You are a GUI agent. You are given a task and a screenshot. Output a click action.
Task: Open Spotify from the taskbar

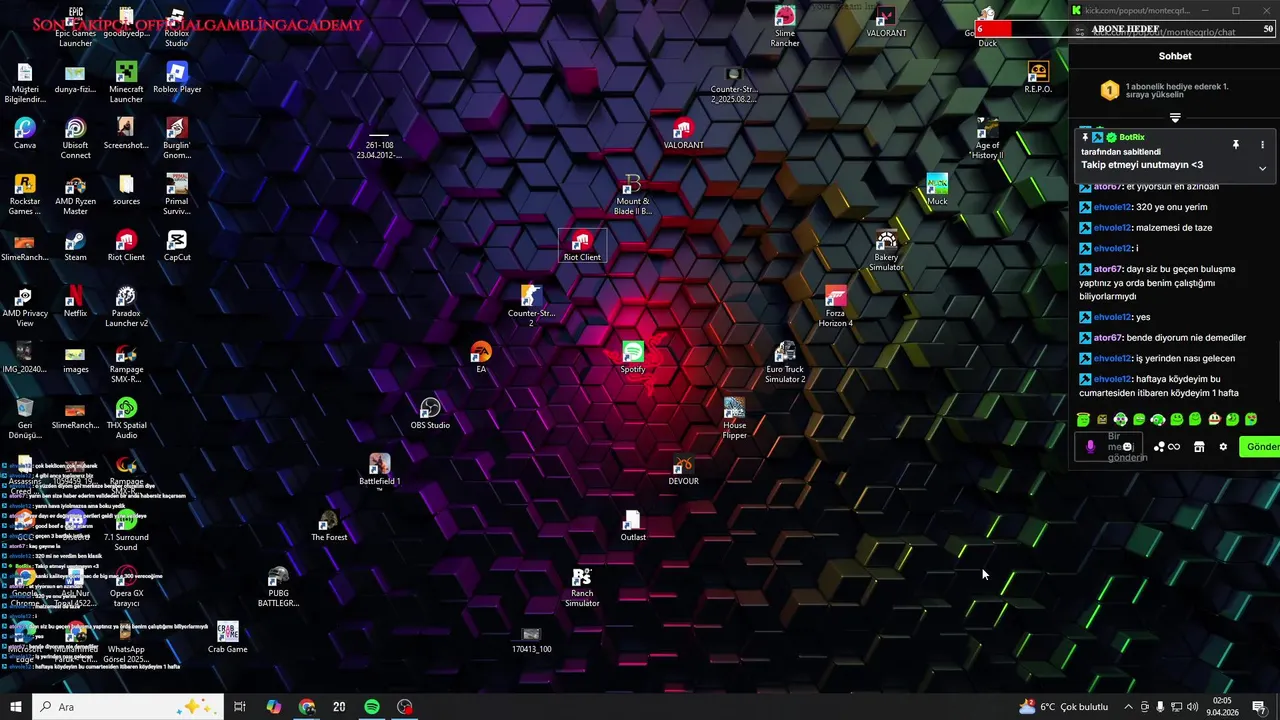(372, 707)
